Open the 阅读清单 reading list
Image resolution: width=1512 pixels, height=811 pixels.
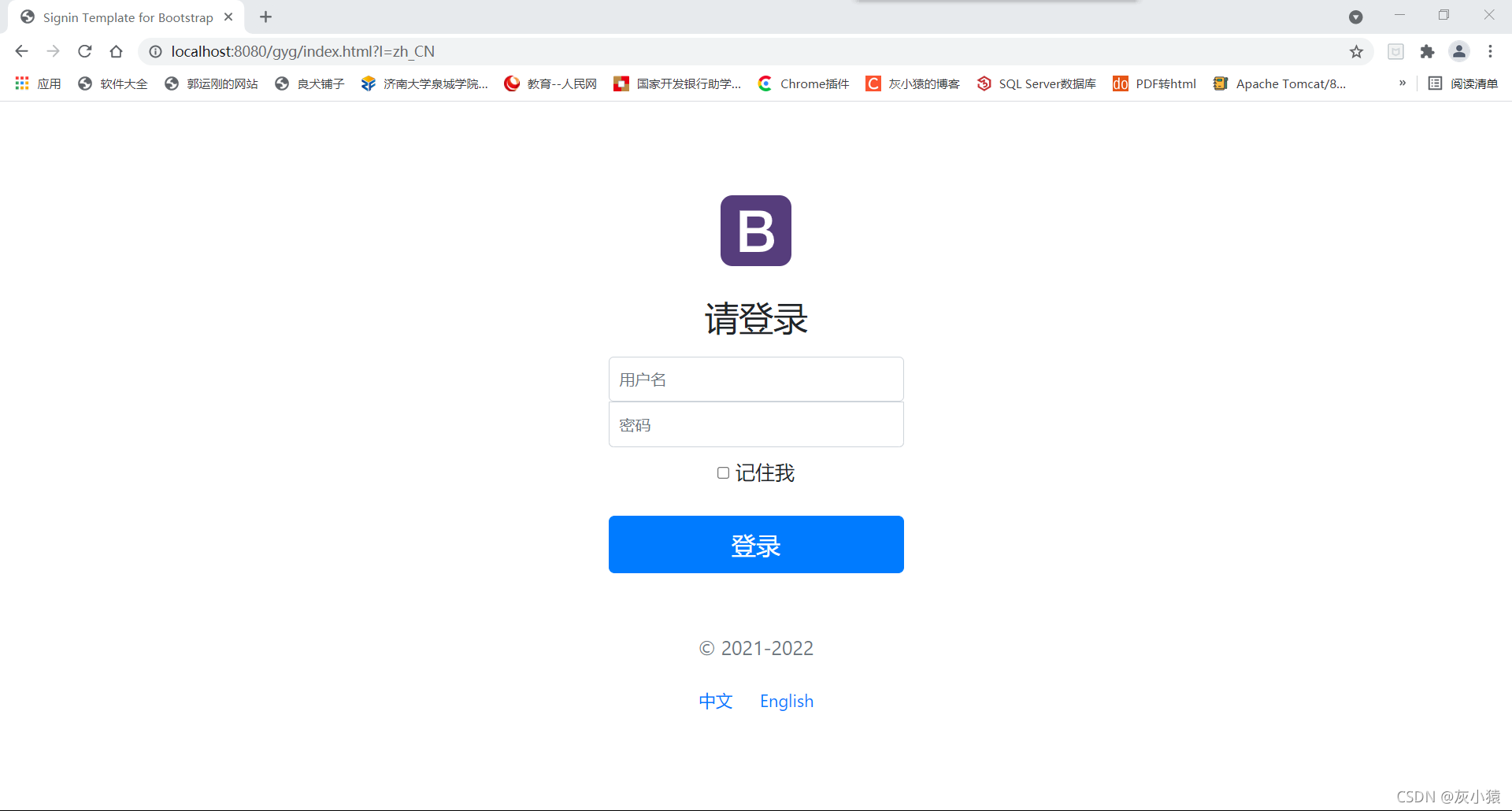(x=1463, y=83)
